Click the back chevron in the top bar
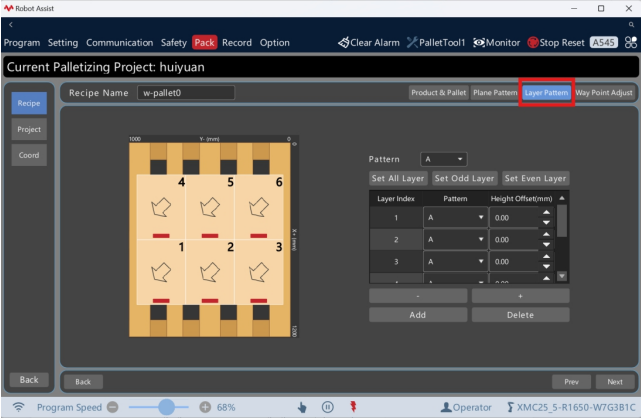Viewport: 641px width, 418px height. (11, 25)
